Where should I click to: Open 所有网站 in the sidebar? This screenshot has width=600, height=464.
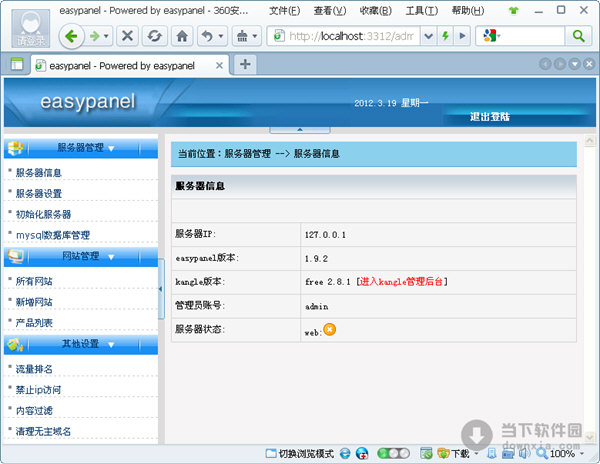coord(34,281)
